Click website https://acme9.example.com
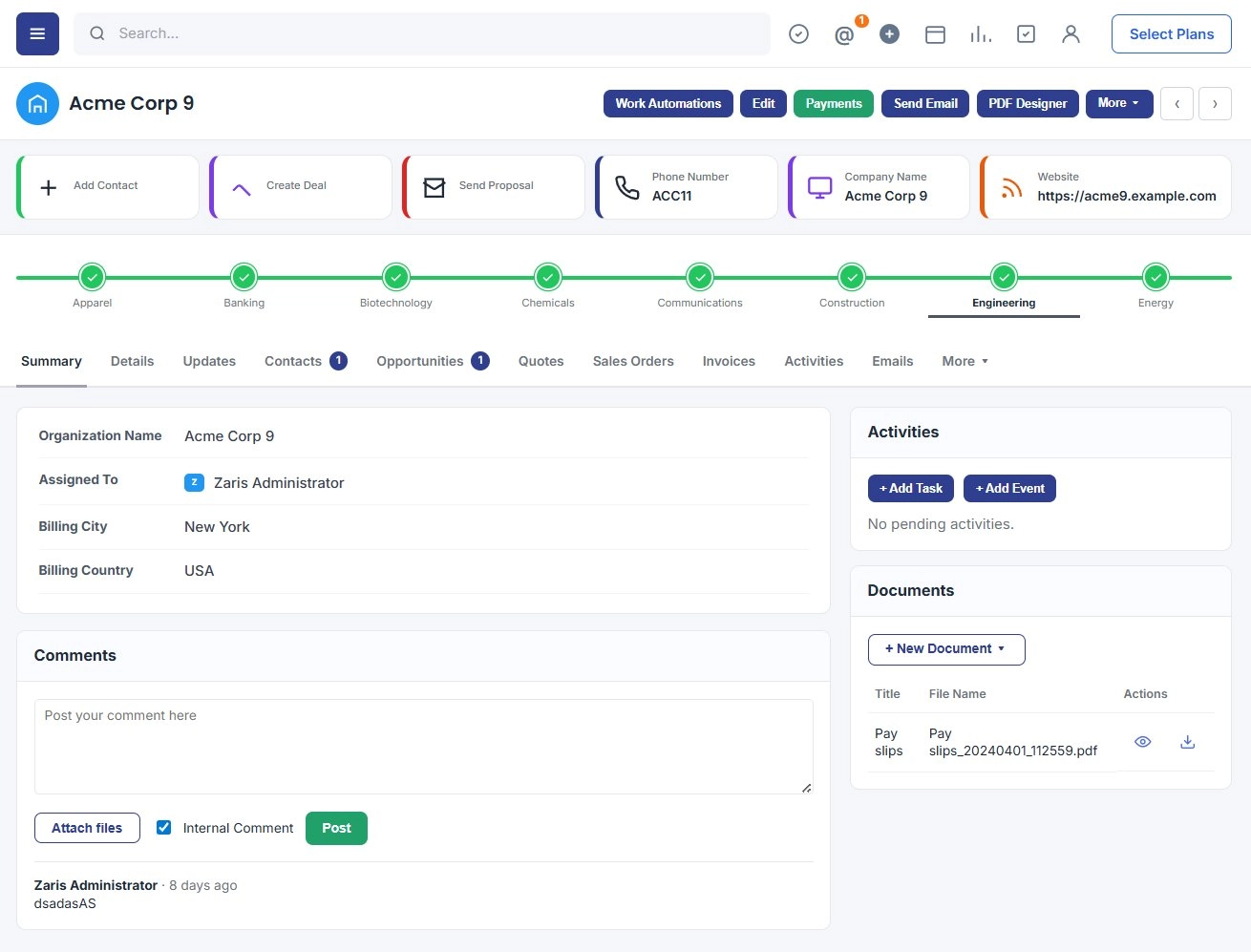The height and width of the screenshot is (952, 1251). click(x=1127, y=196)
